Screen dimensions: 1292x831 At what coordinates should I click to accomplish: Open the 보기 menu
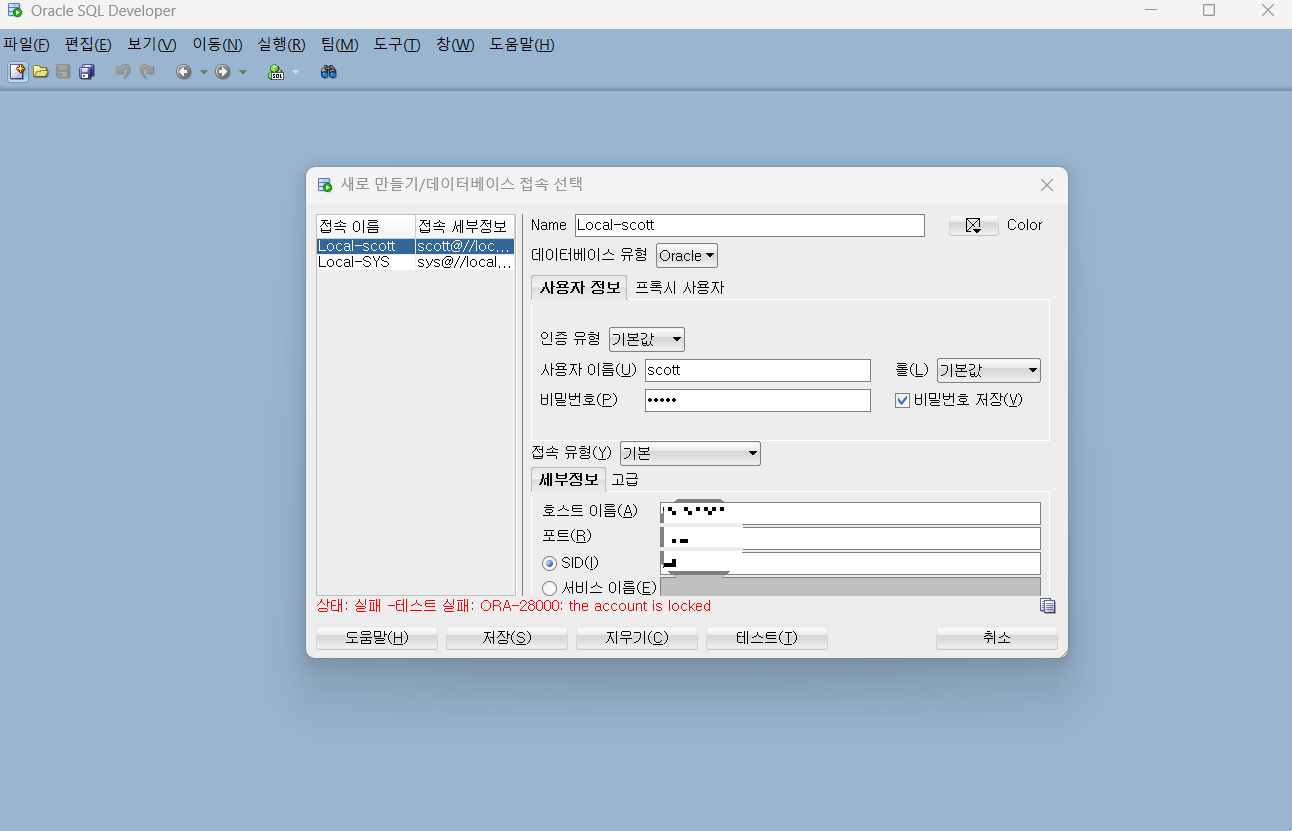pos(152,45)
